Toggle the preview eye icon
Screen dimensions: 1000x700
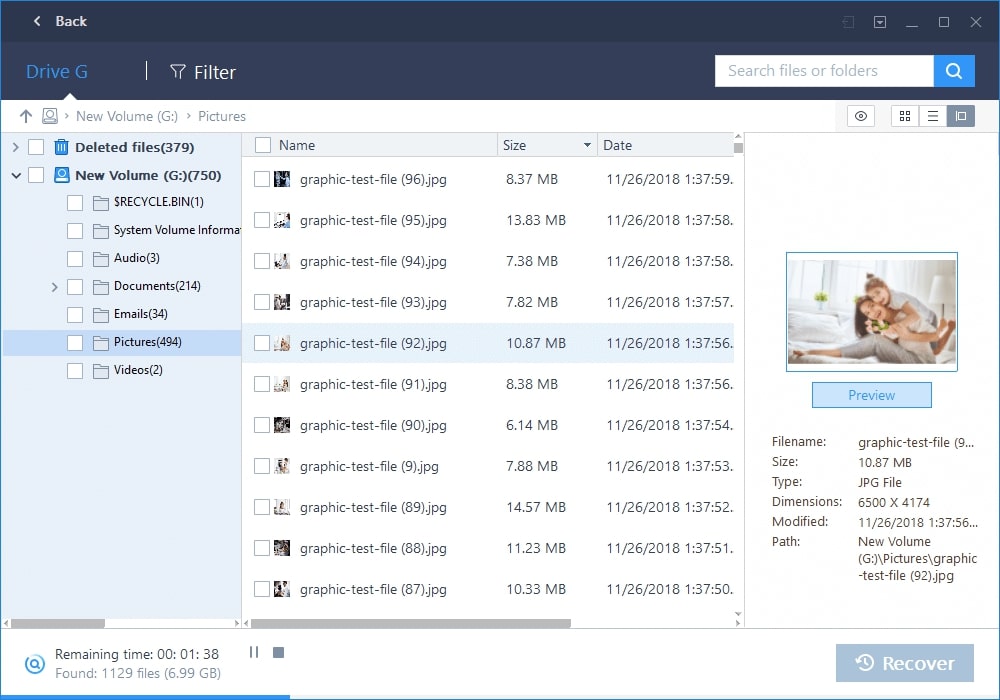(860, 116)
